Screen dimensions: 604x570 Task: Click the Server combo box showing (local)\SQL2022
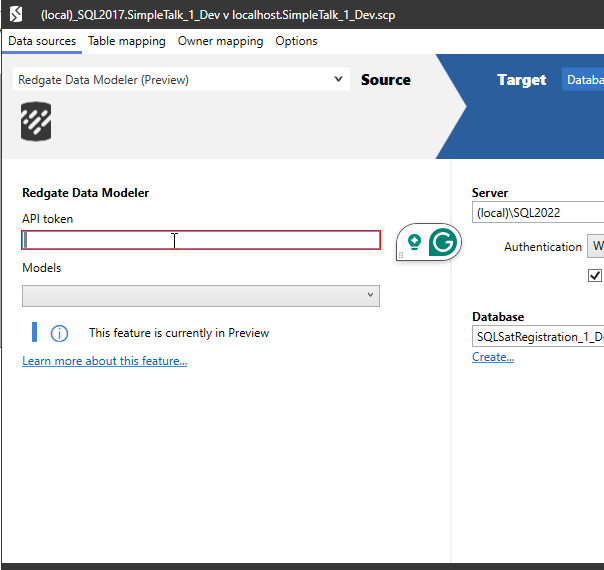tap(538, 212)
